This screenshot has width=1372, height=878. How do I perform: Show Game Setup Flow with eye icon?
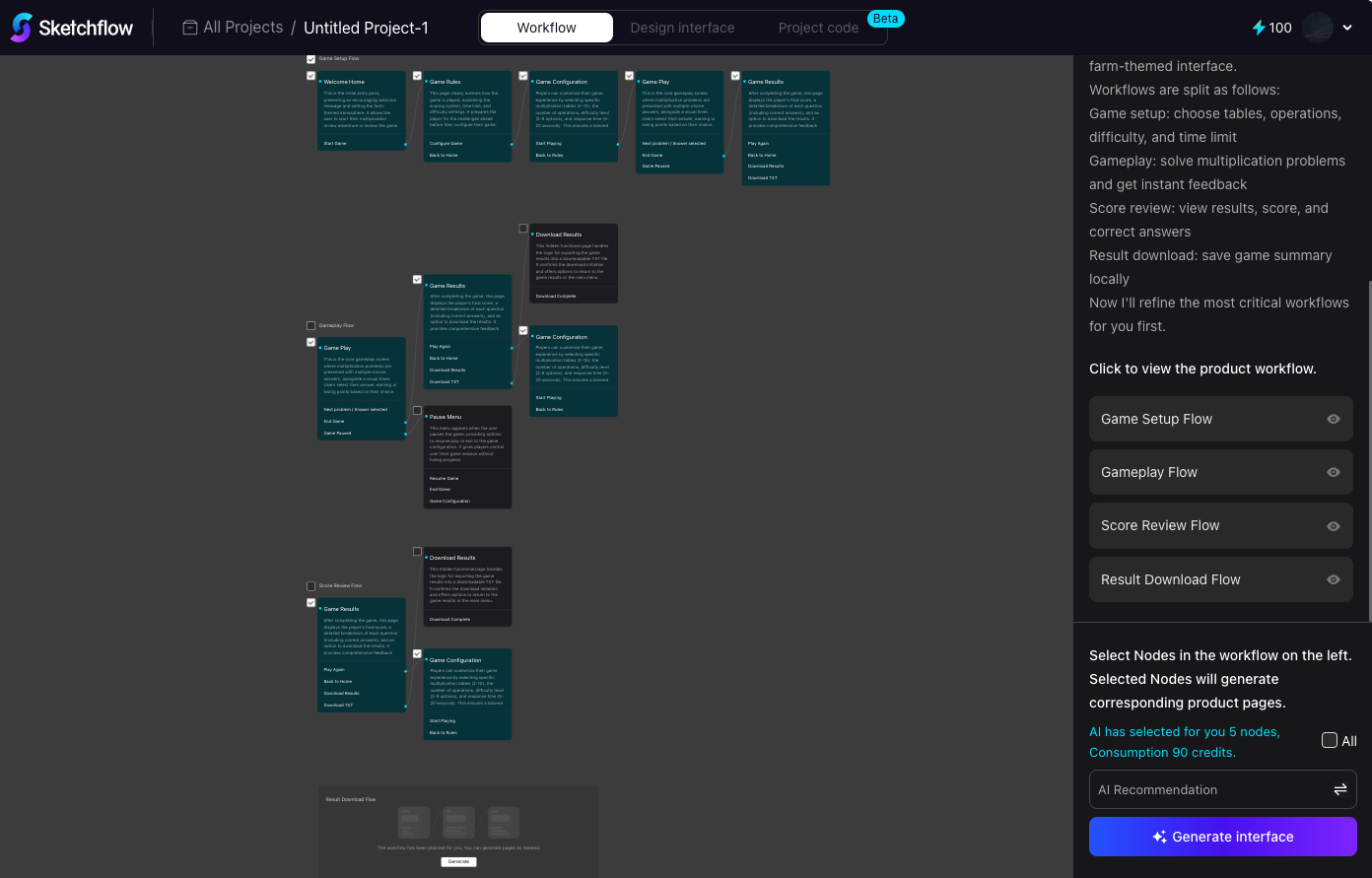(1333, 419)
